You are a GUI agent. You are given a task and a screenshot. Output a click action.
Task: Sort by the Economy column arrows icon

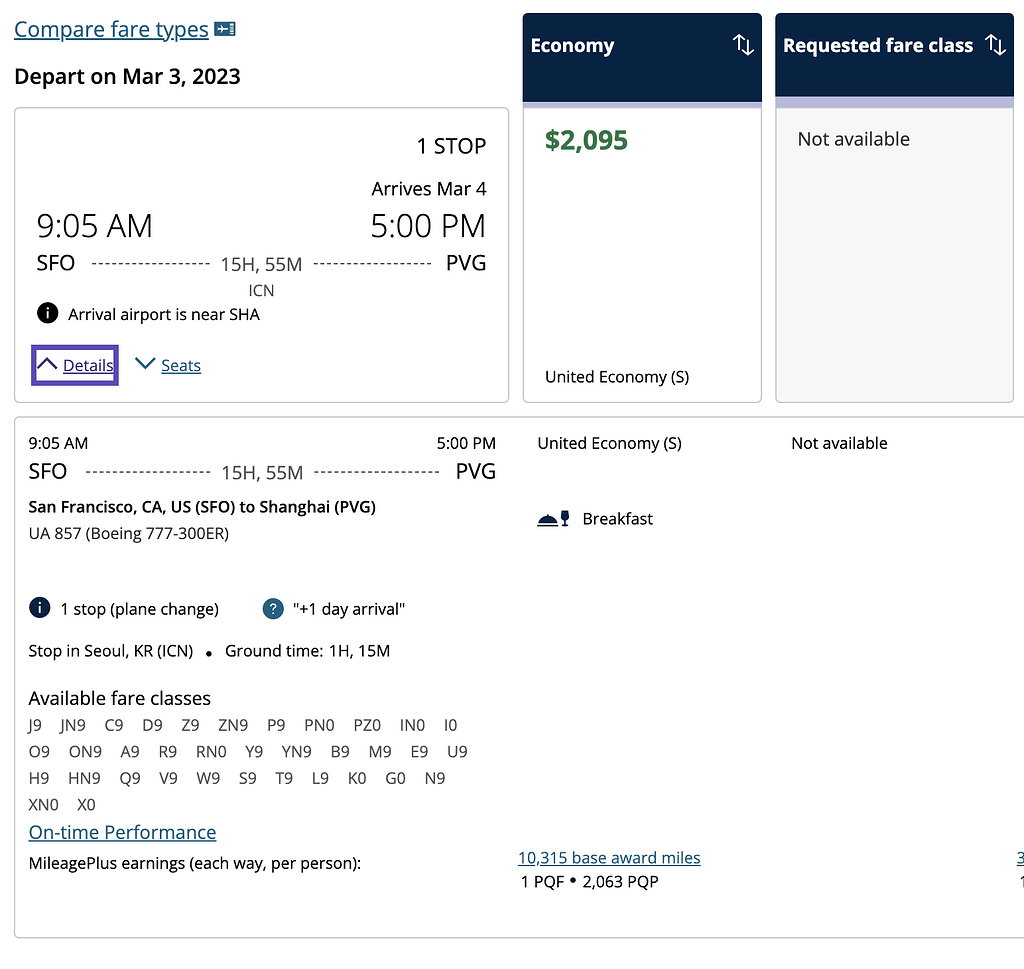(x=743, y=44)
